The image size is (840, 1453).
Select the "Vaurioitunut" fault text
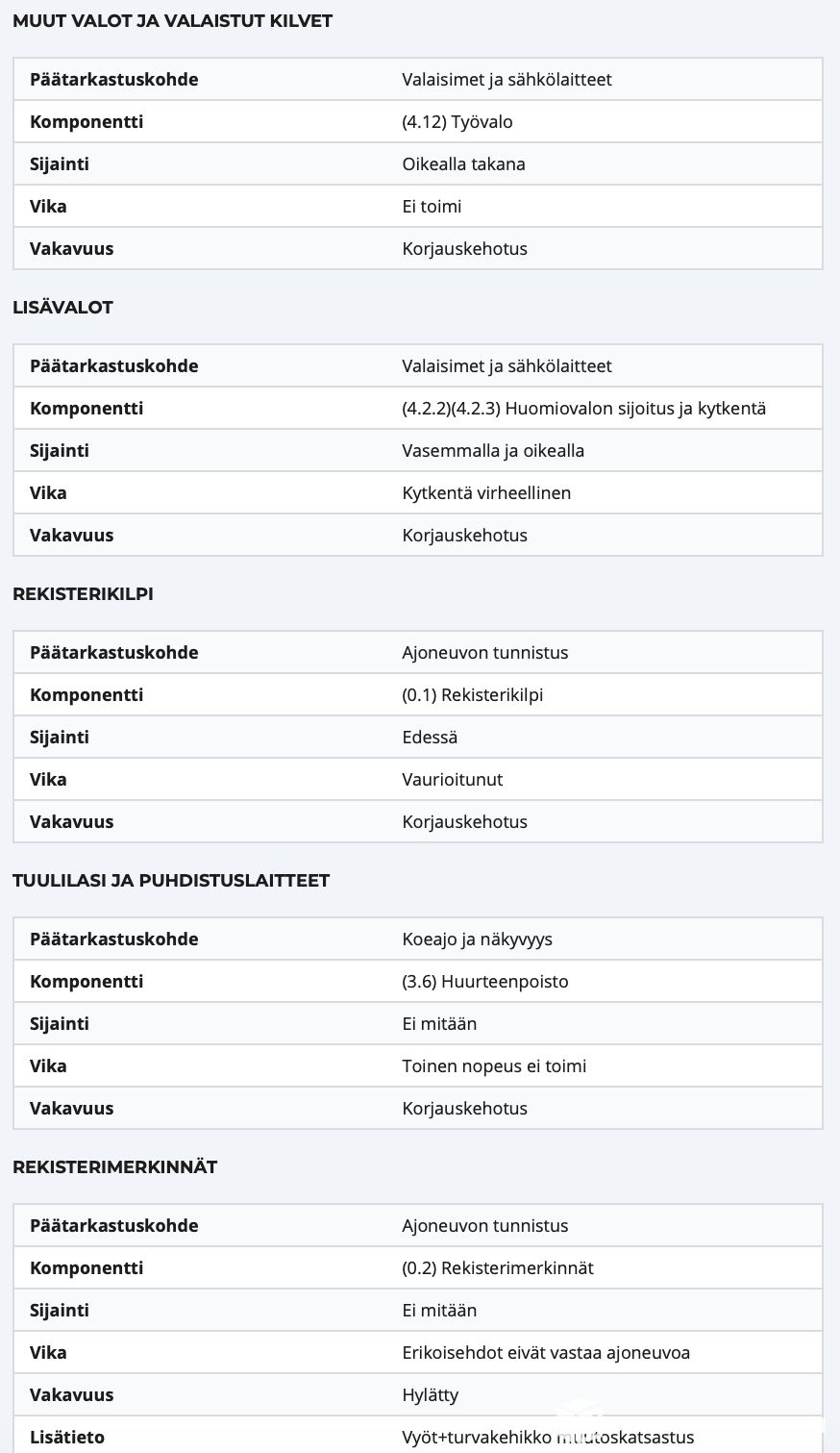(x=452, y=780)
